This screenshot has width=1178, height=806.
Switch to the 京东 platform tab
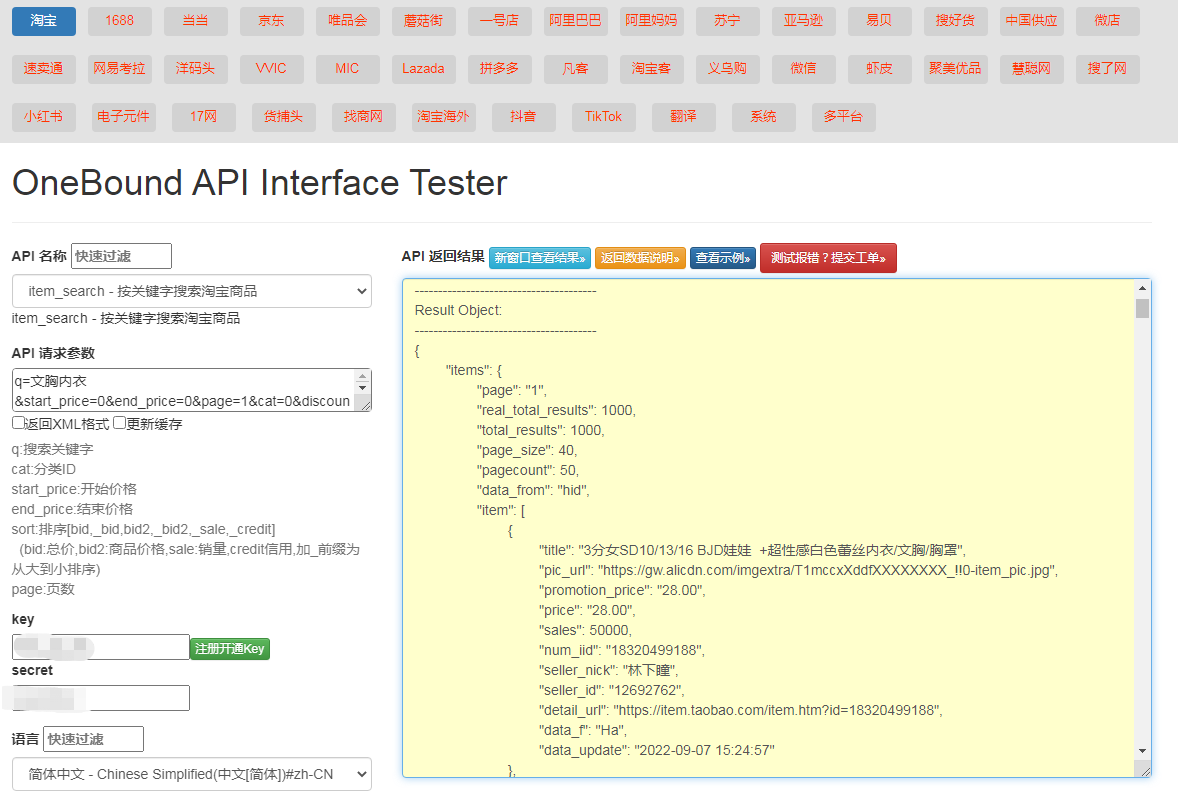click(272, 21)
